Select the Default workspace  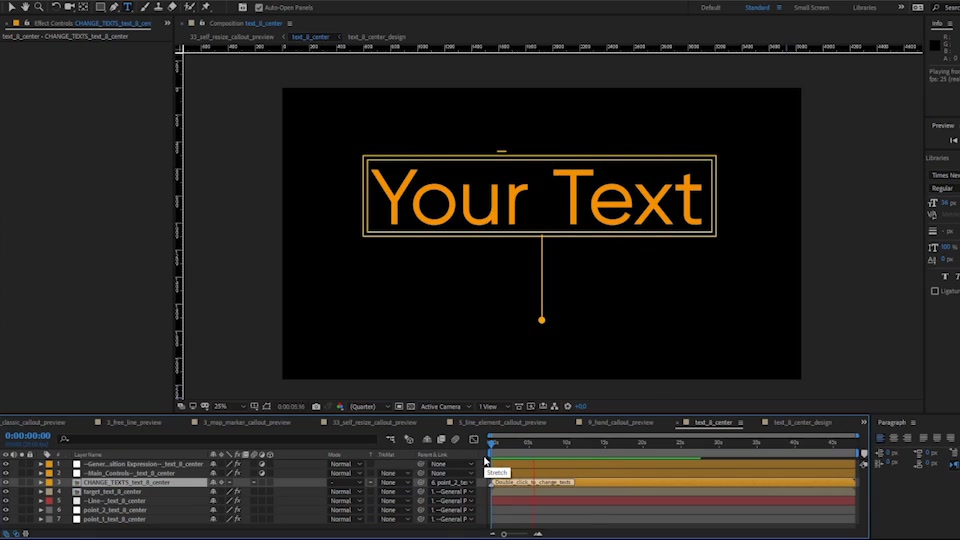[x=710, y=7]
